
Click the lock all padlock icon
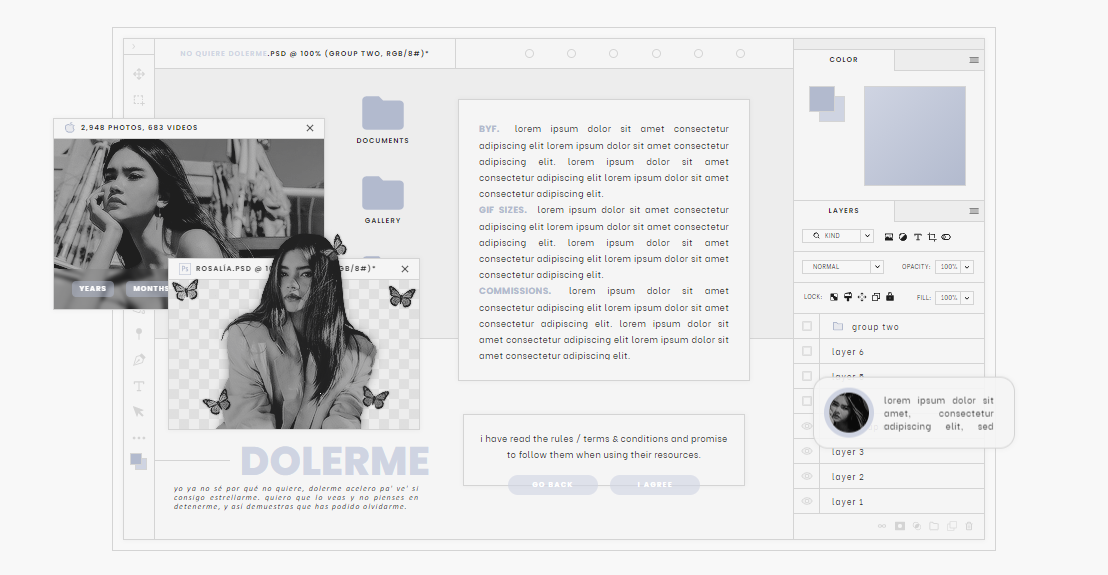point(890,297)
